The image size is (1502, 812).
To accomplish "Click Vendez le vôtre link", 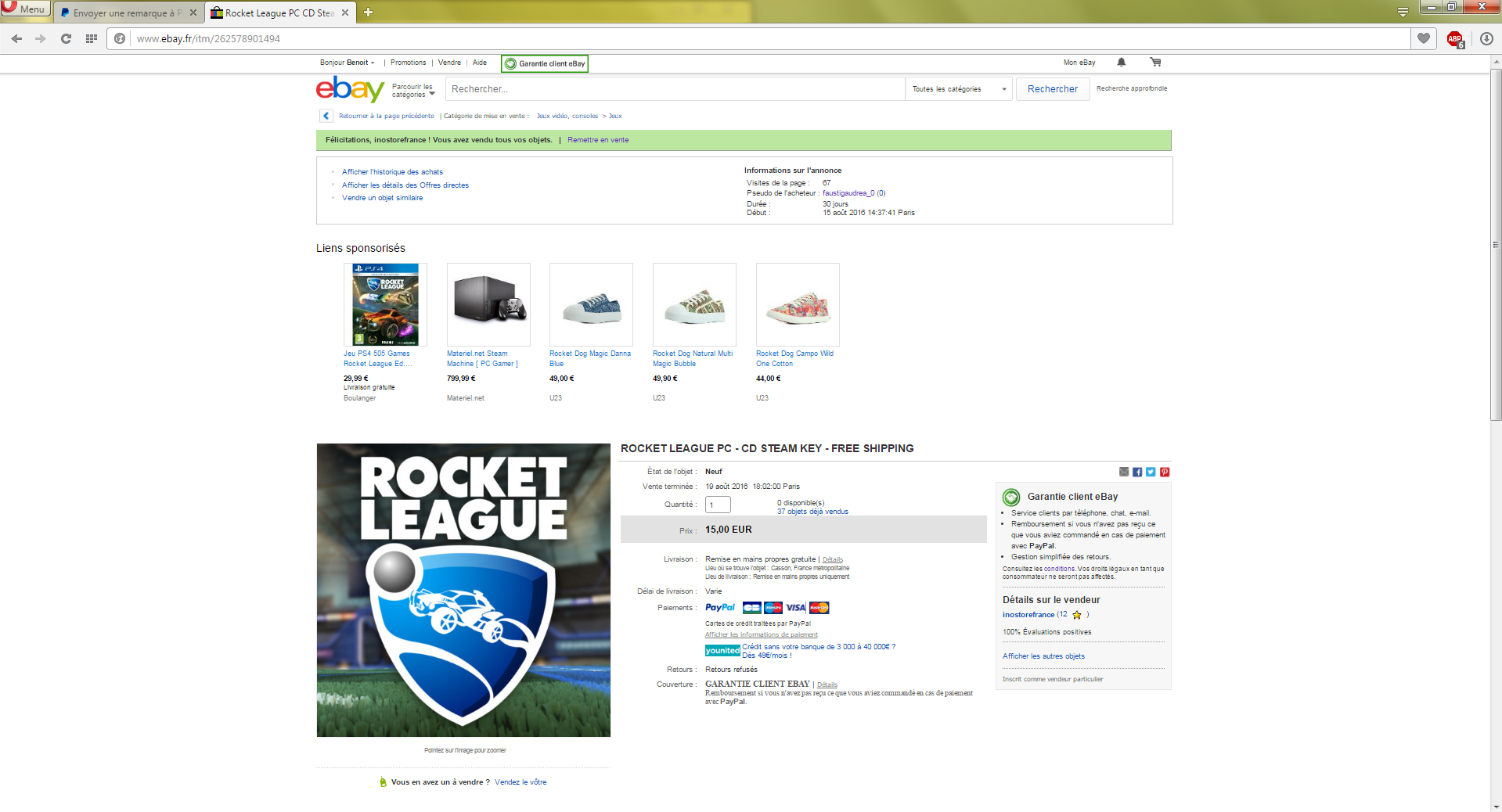I will (x=520, y=782).
